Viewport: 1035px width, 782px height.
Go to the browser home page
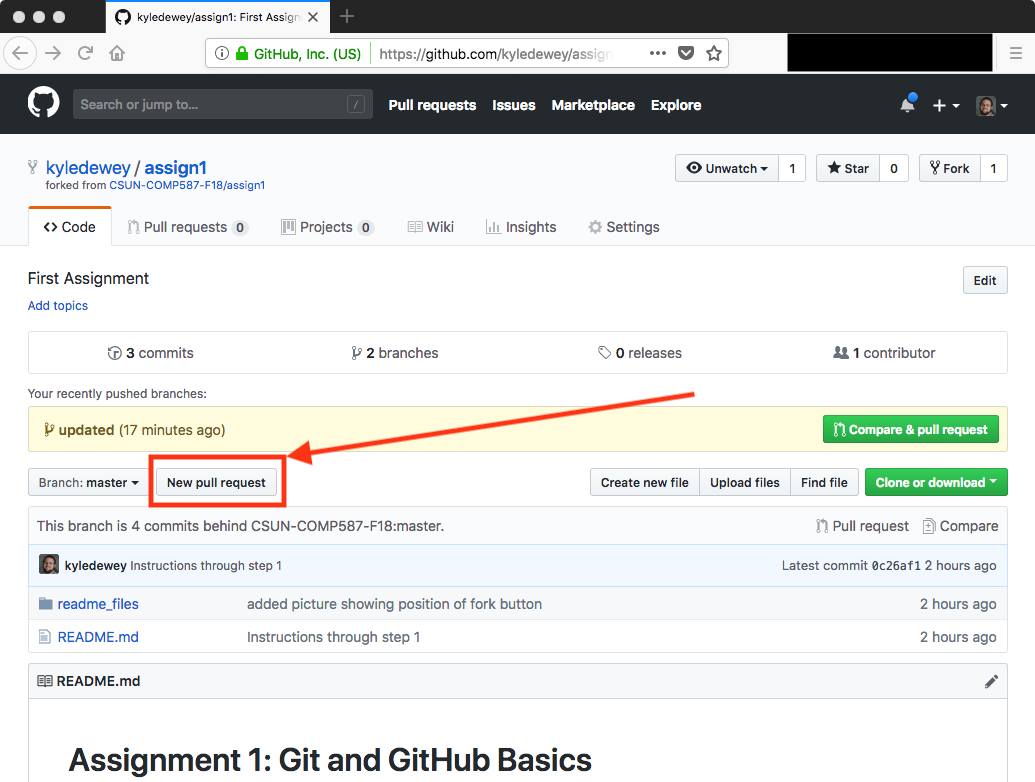tap(117, 53)
